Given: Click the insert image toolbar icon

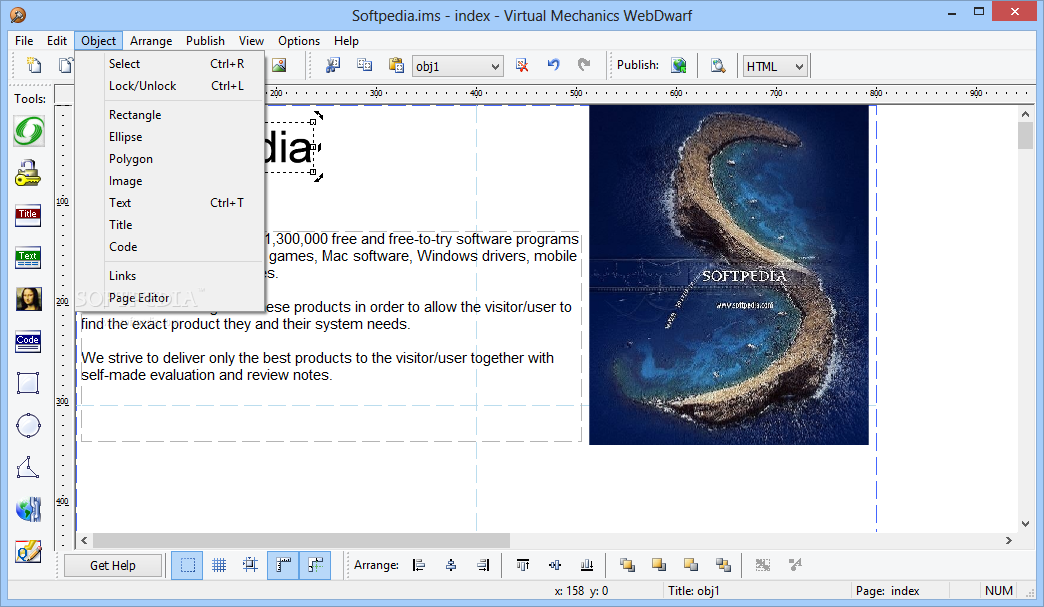Looking at the screenshot, I should tap(279, 65).
